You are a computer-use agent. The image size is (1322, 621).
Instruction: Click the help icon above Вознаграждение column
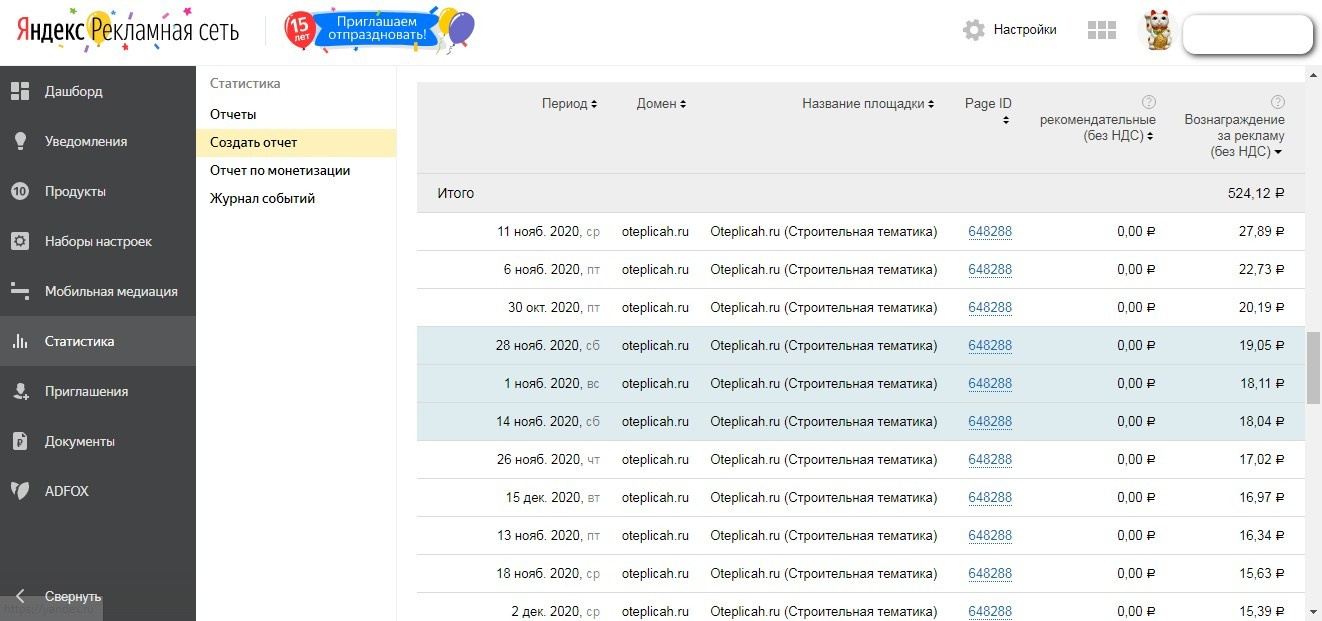(1277, 102)
